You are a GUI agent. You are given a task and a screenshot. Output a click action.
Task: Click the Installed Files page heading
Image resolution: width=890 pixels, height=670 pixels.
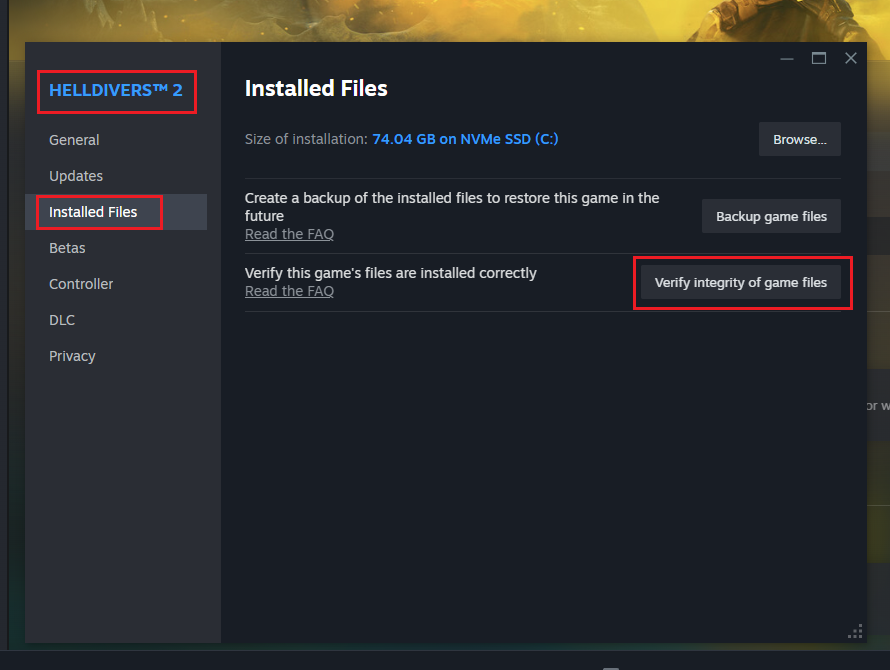click(316, 88)
